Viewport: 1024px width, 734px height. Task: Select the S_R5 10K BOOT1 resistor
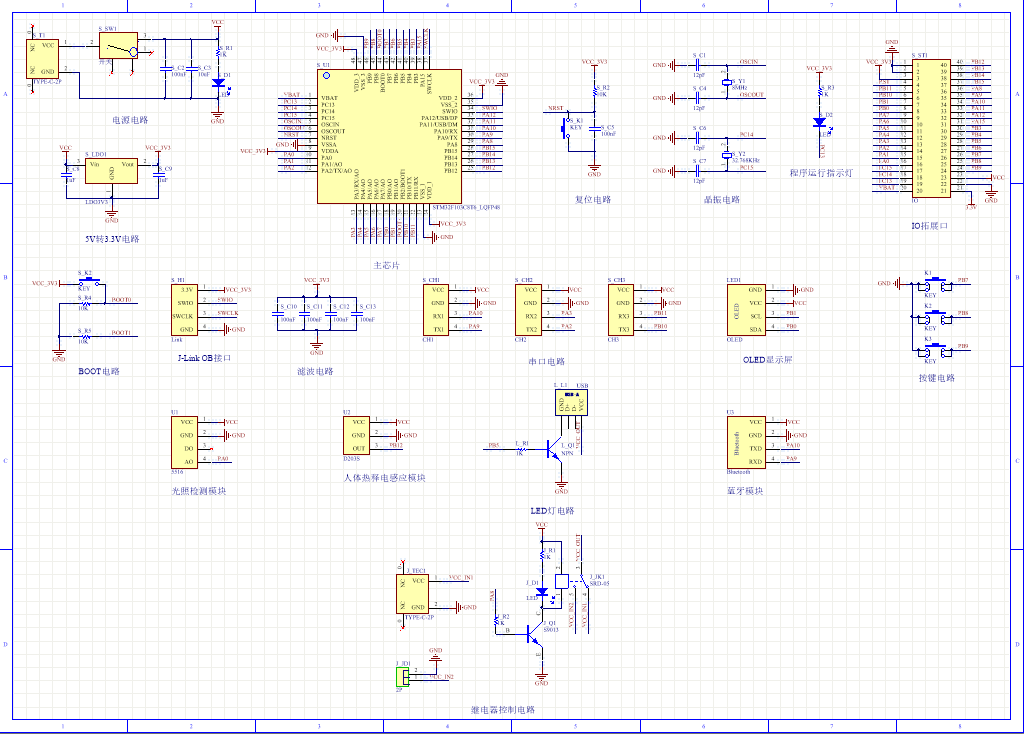pos(84,336)
